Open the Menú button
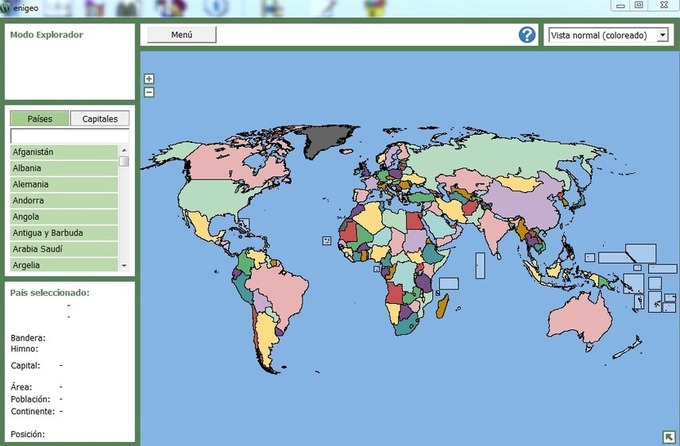This screenshot has height=446, width=680. point(182,35)
